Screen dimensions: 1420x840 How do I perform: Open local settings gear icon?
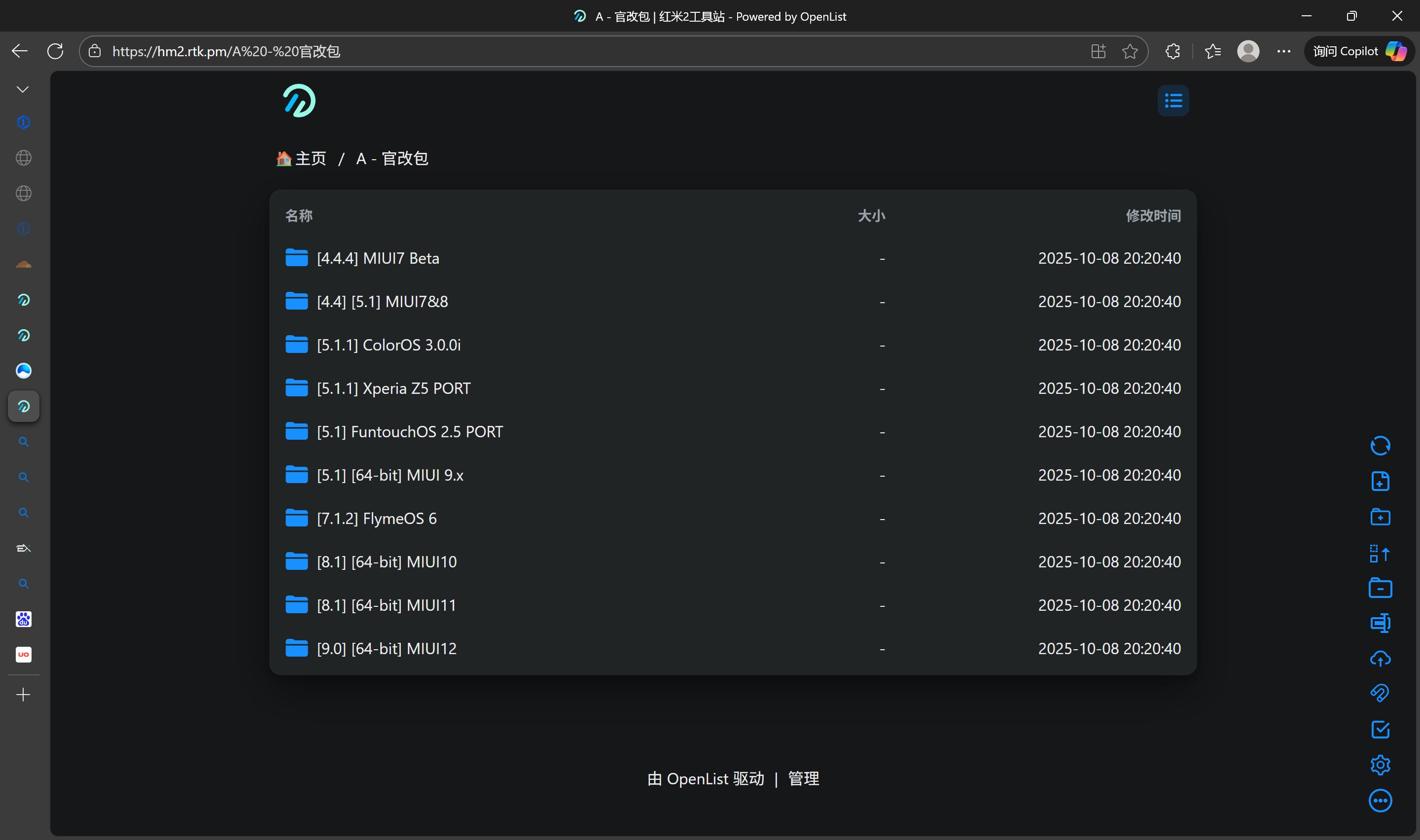pyautogui.click(x=1380, y=765)
